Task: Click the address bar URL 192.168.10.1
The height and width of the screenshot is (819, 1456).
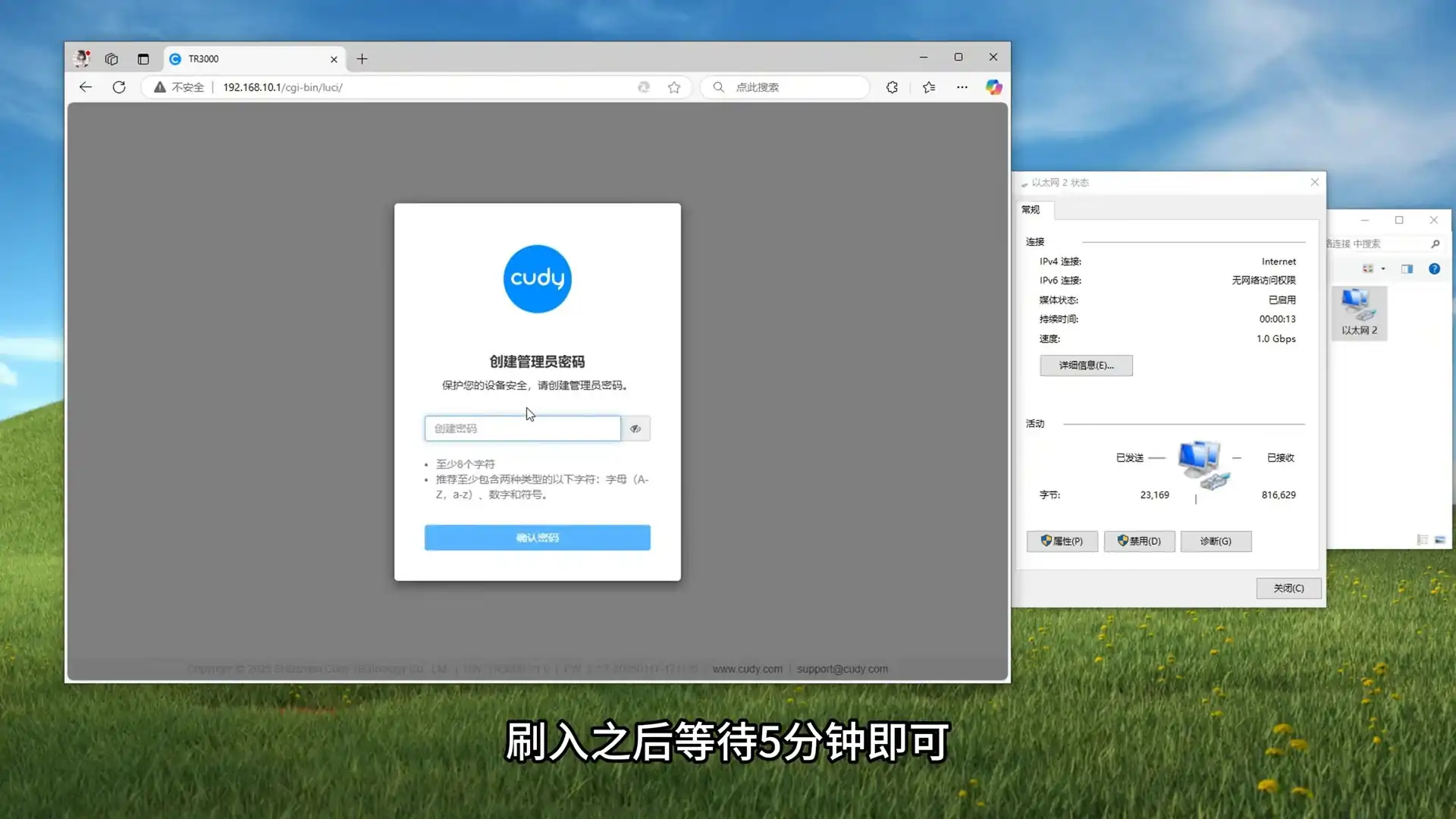Action: tap(282, 87)
